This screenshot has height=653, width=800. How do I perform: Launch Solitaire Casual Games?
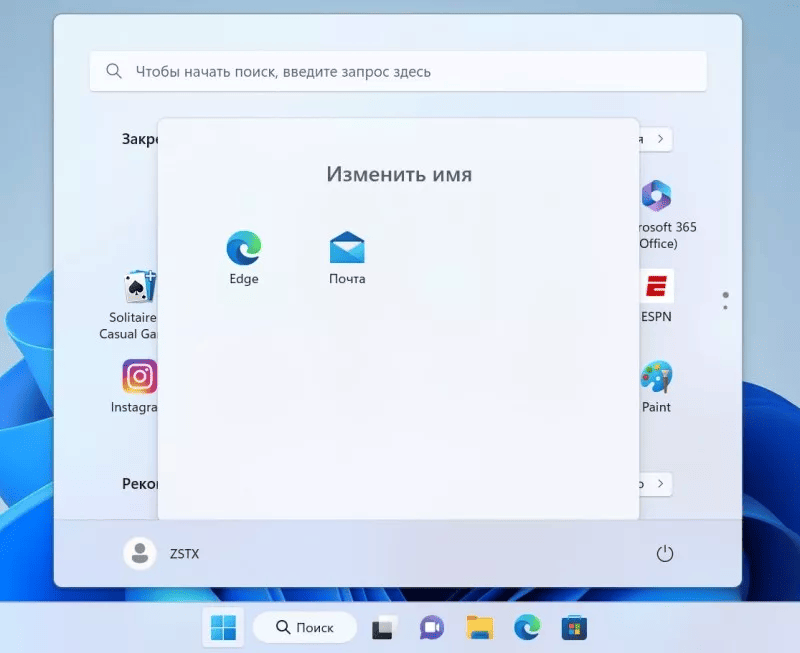(129, 305)
